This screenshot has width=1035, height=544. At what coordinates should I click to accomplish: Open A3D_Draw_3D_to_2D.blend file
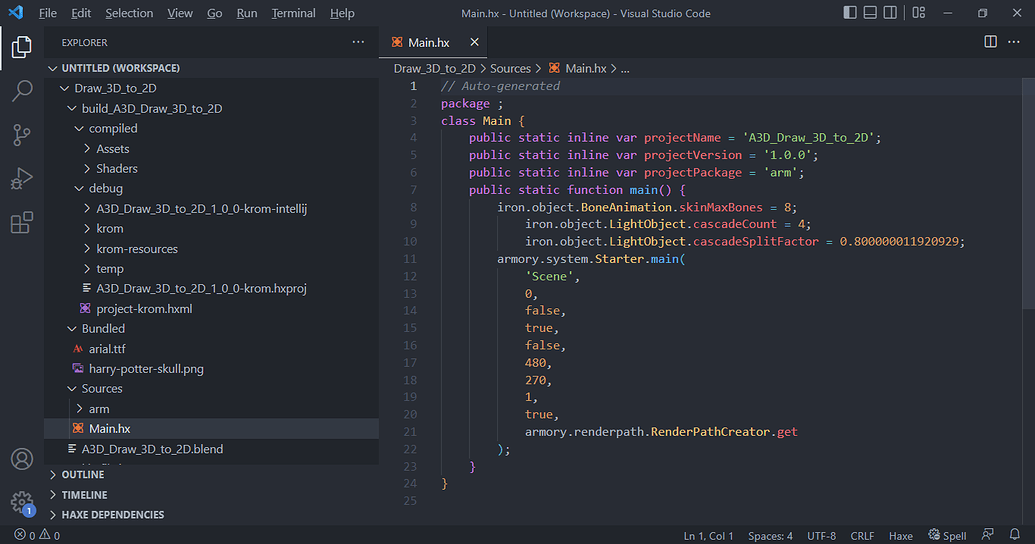click(211, 449)
